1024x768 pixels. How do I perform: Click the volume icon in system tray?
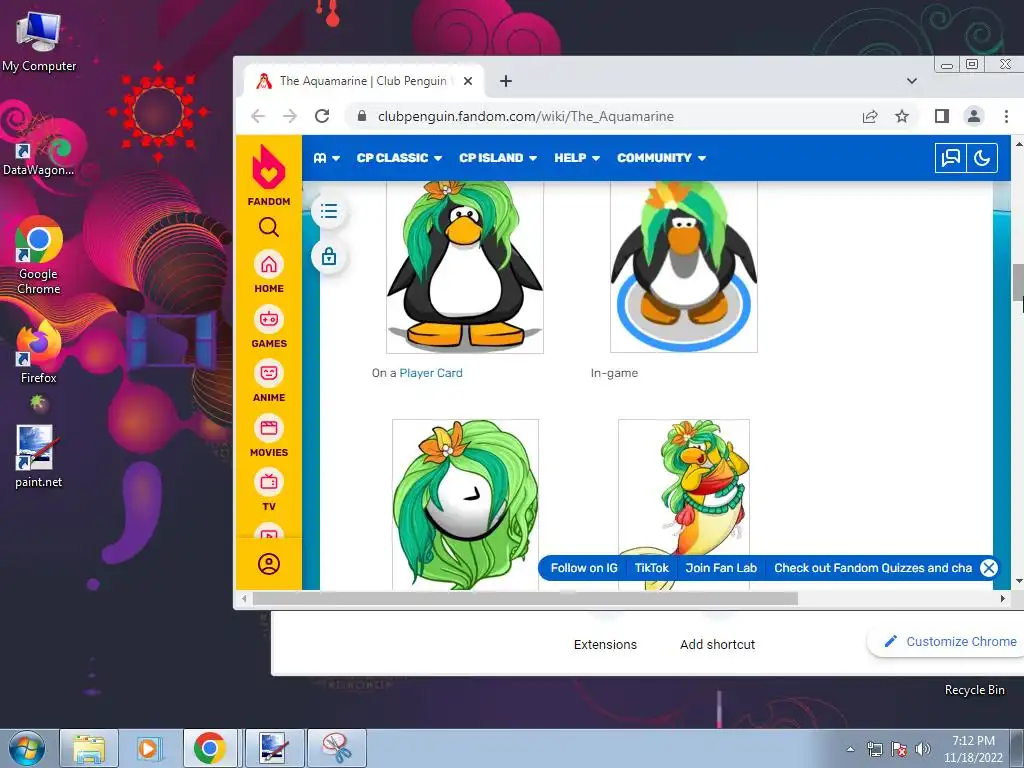[923, 749]
